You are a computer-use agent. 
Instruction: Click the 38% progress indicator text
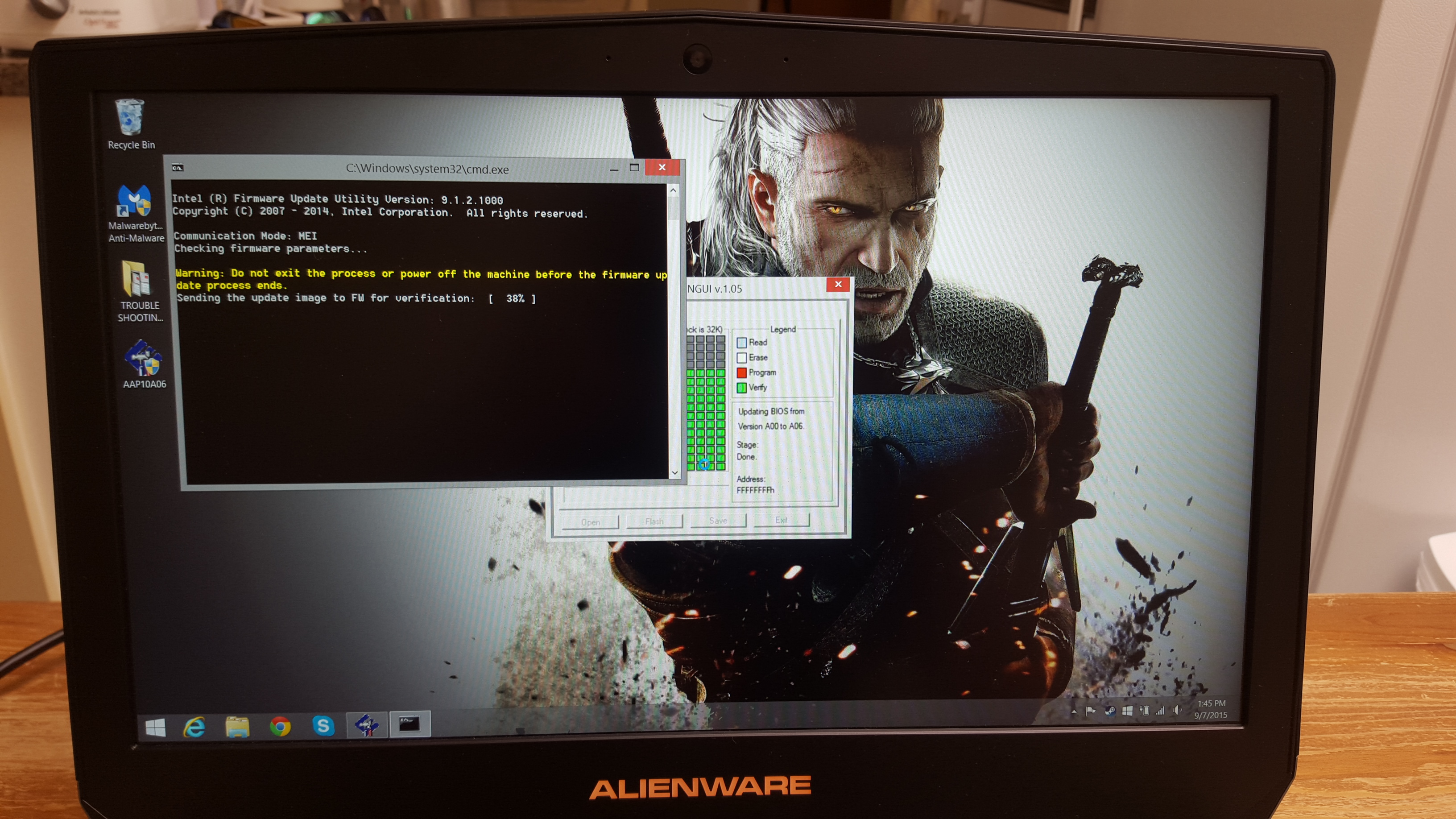click(x=513, y=298)
